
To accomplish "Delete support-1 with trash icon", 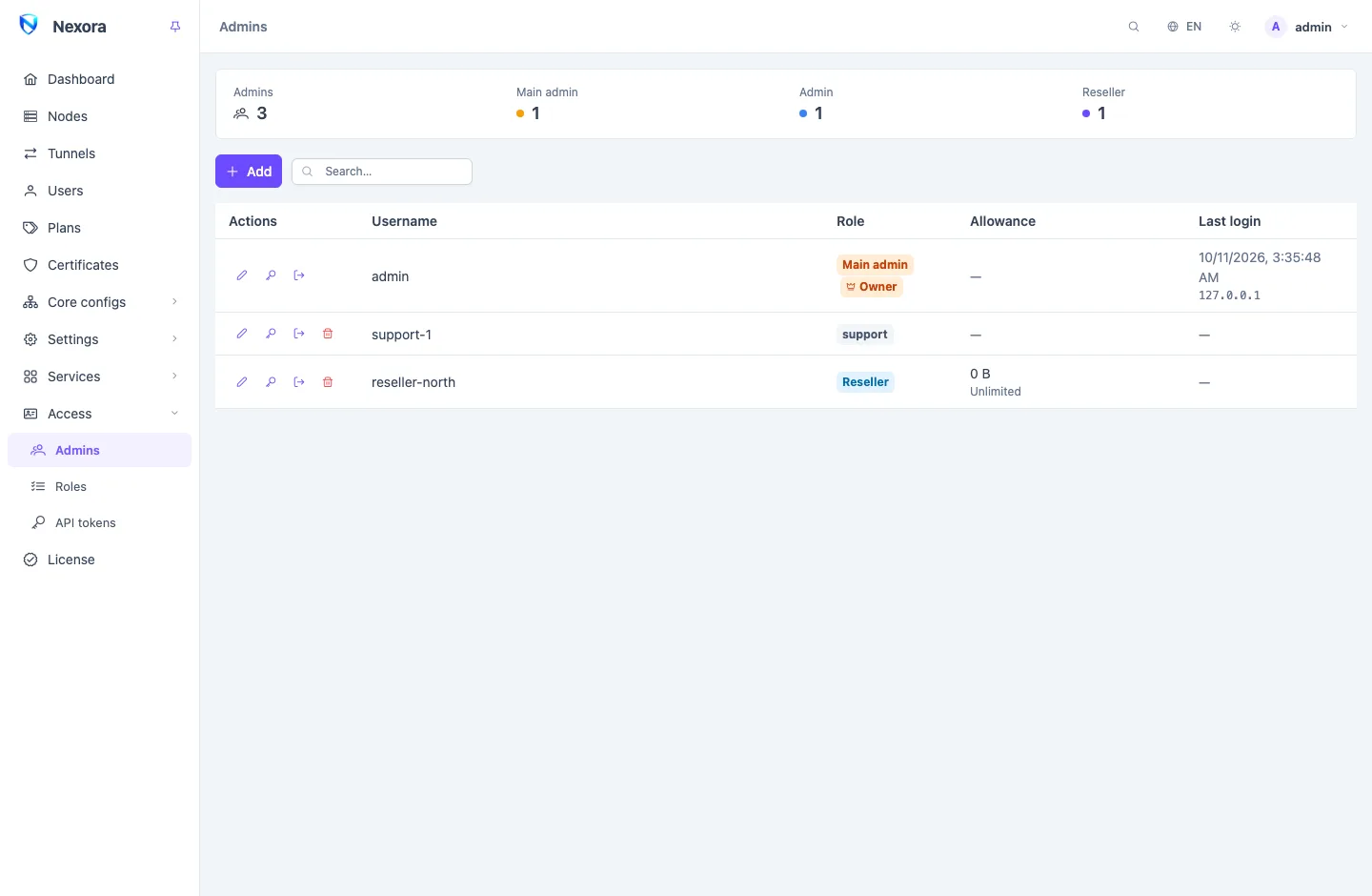I will 328,334.
